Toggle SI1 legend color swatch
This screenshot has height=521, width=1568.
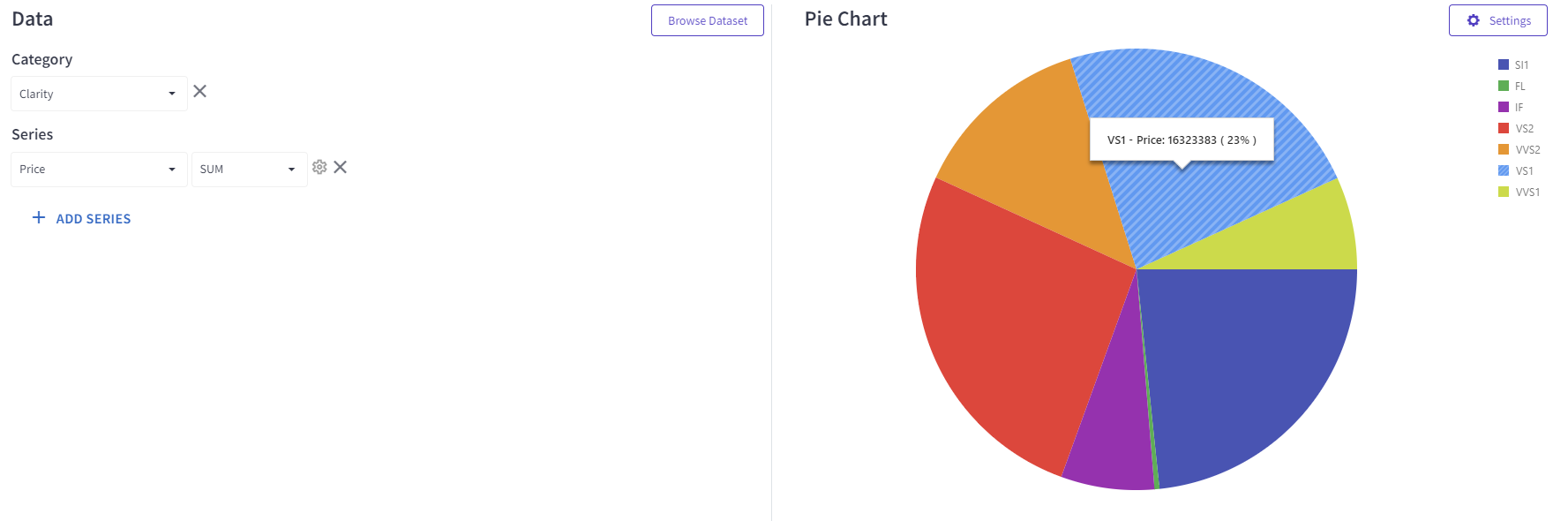[x=1504, y=64]
